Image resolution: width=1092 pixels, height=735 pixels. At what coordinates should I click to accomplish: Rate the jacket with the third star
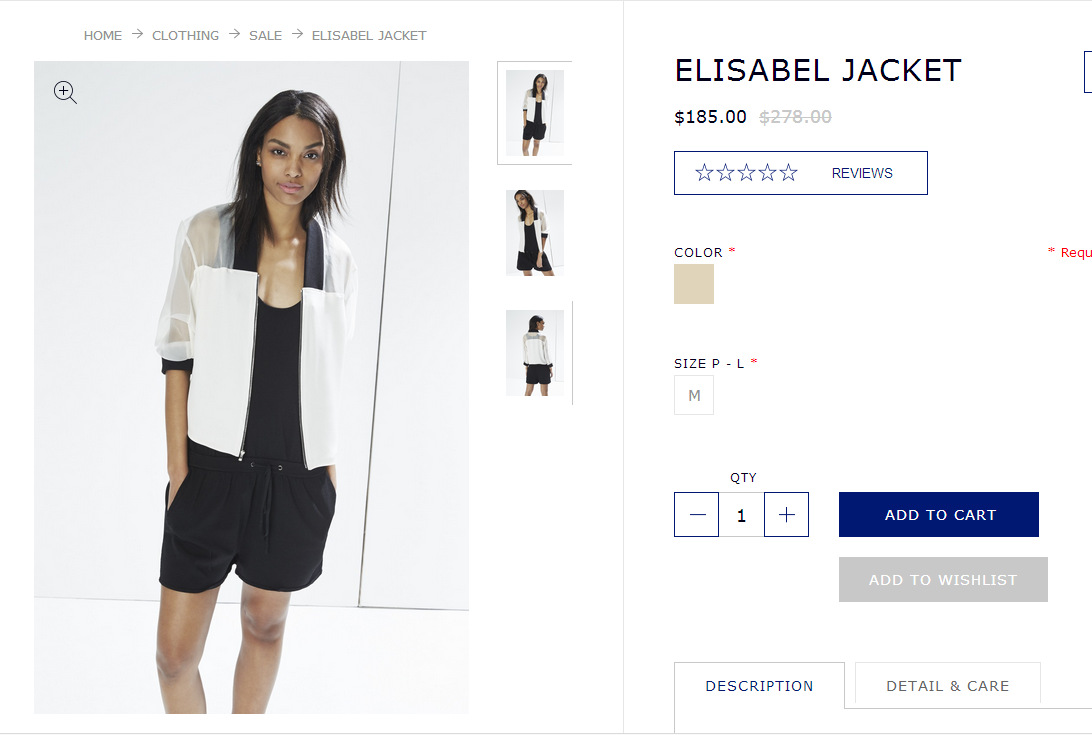point(746,172)
